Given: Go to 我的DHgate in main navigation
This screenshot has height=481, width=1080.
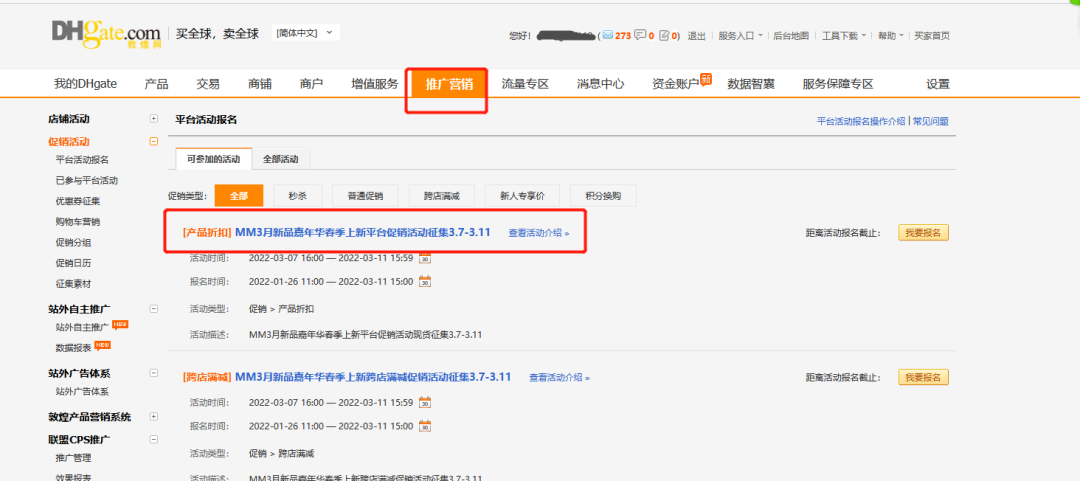Looking at the screenshot, I should tap(85, 84).
